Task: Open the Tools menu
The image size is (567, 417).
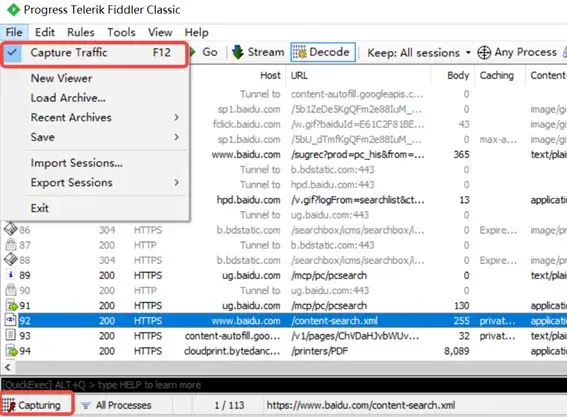Action: tap(121, 32)
